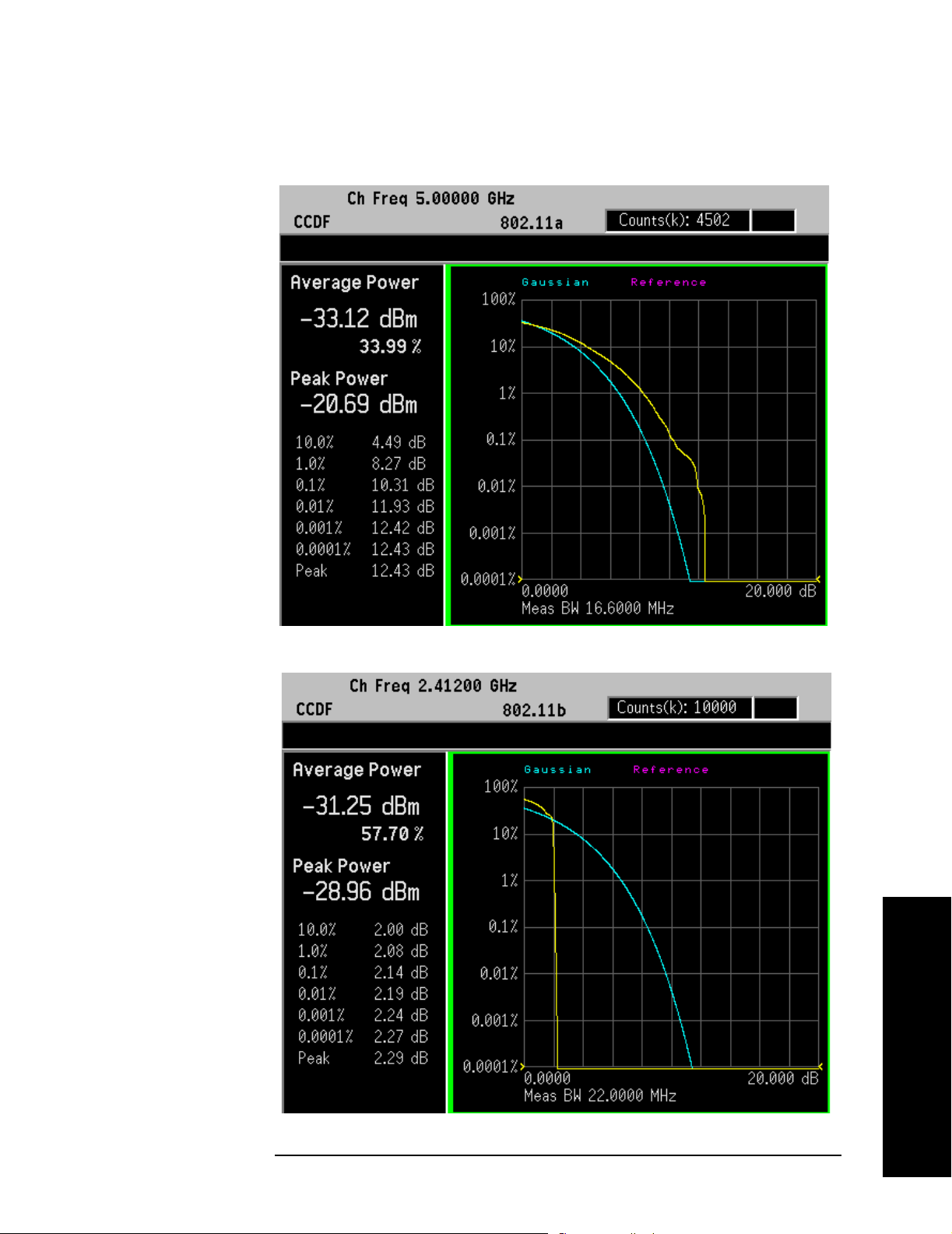Select the 802.11b standard label

click(x=534, y=710)
